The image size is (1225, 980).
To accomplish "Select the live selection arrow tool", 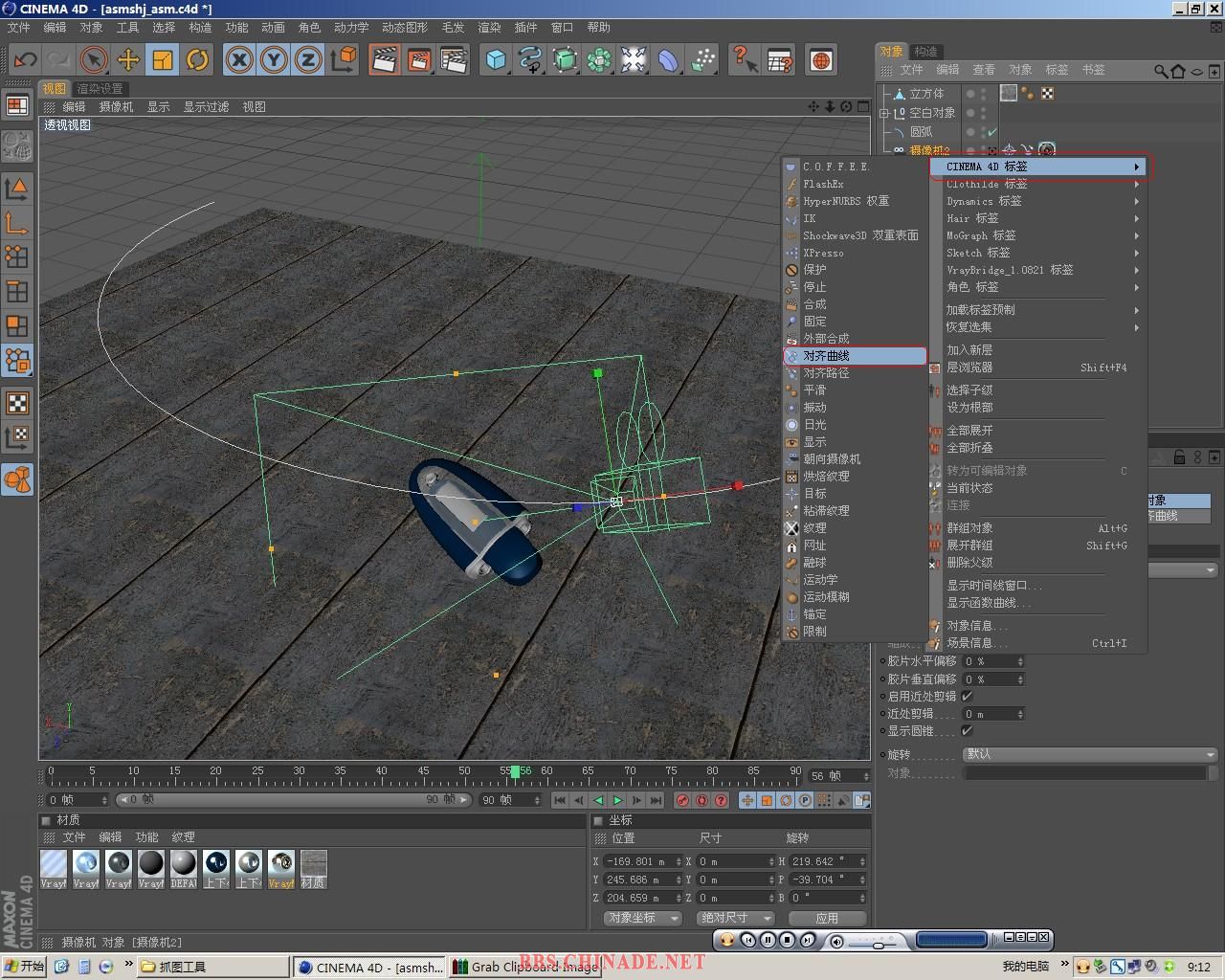I will 93,60.
